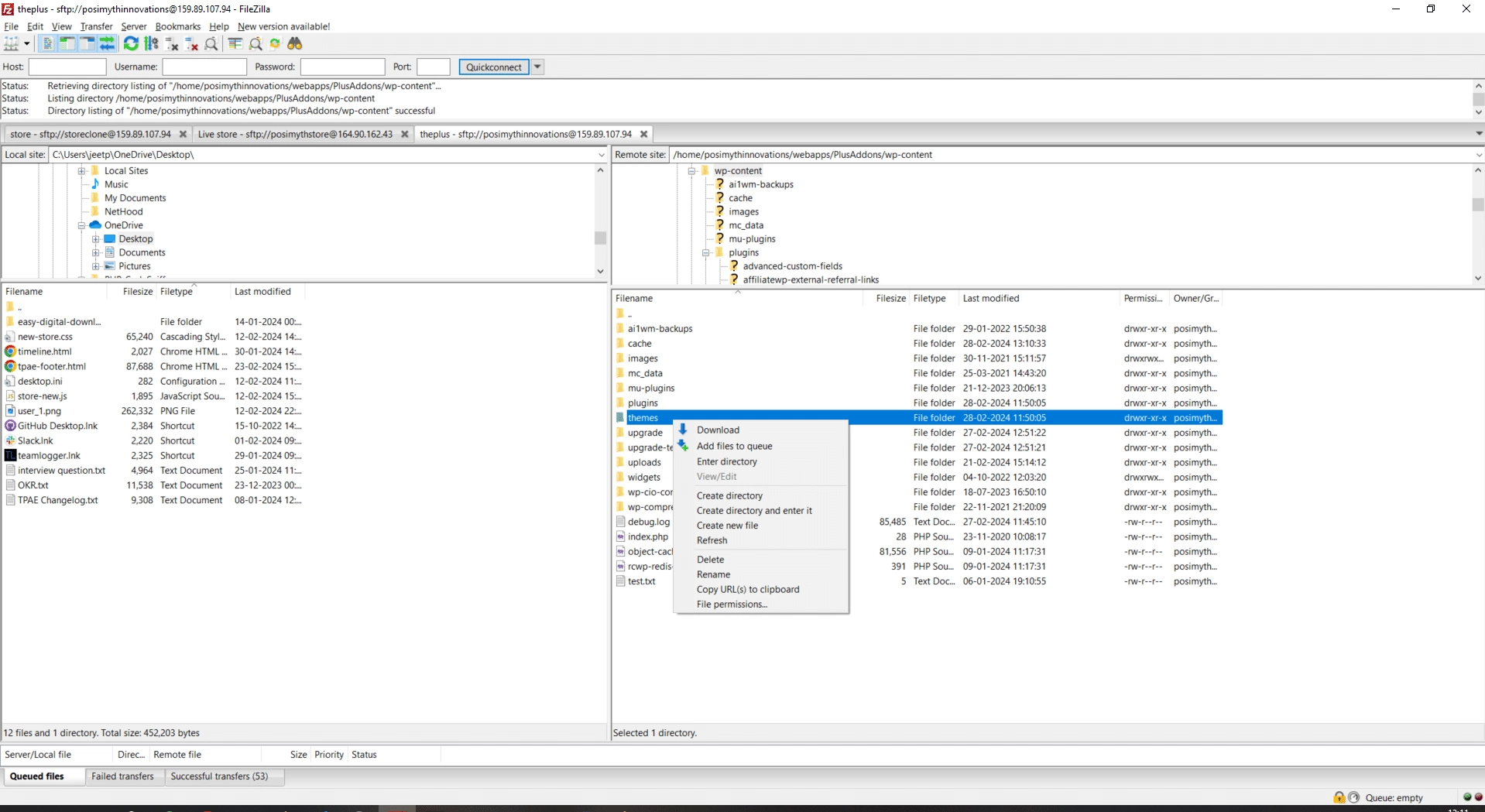Open the Transfer menu
The image size is (1485, 812).
pos(96,26)
